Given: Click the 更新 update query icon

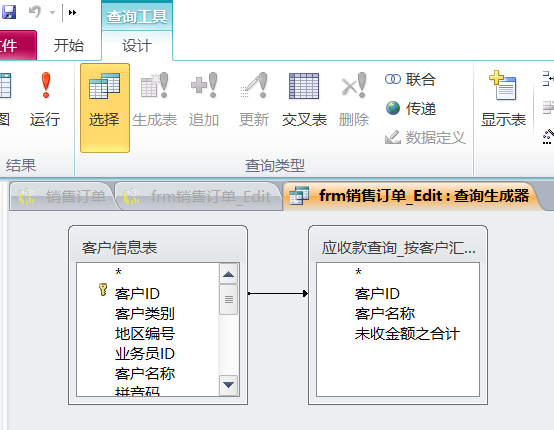Looking at the screenshot, I should [254, 86].
